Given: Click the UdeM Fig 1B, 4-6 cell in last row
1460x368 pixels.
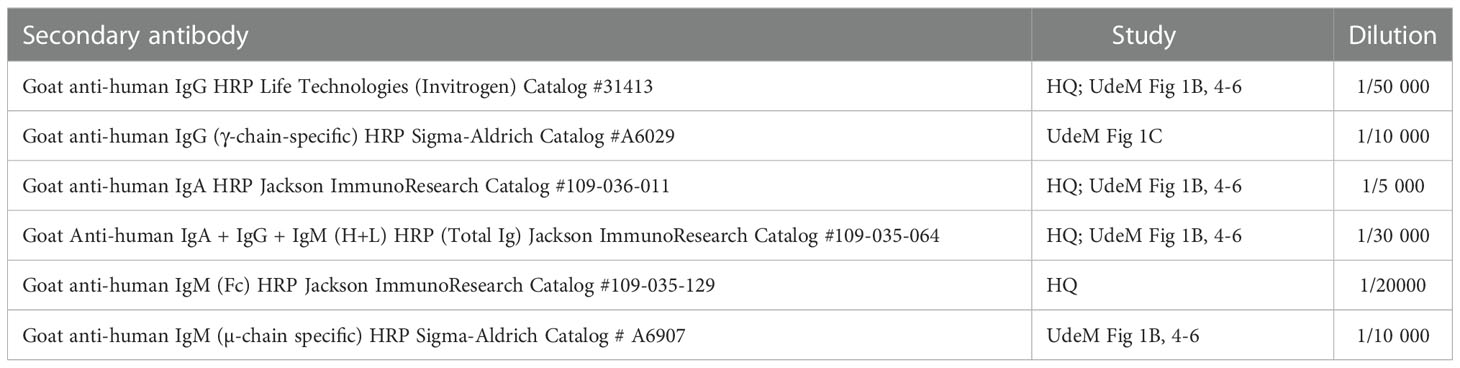Looking at the screenshot, I should pos(1182,334).
